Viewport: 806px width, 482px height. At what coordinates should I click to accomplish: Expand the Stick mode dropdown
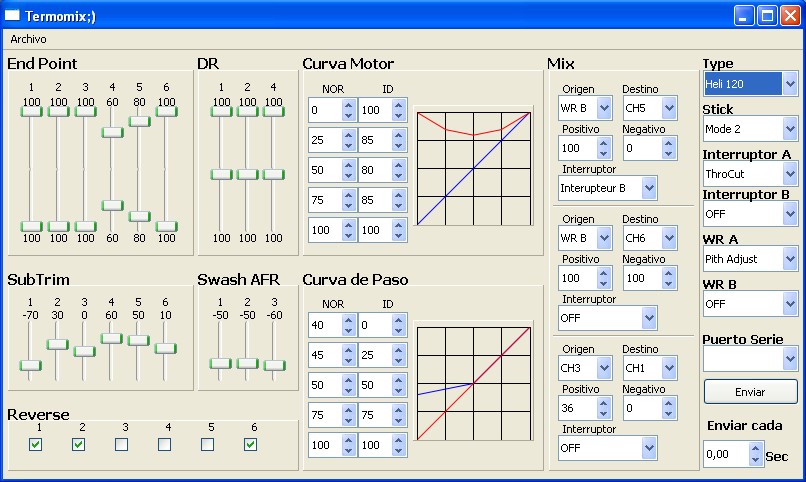790,129
